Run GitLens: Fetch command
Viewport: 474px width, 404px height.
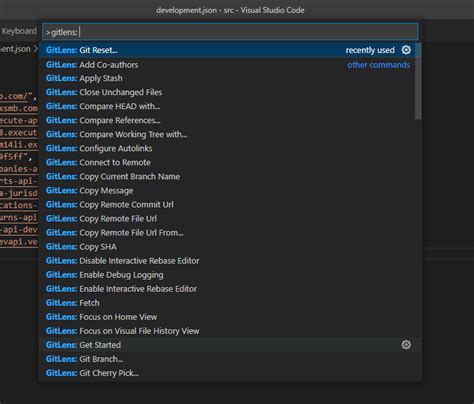pyautogui.click(x=227, y=303)
